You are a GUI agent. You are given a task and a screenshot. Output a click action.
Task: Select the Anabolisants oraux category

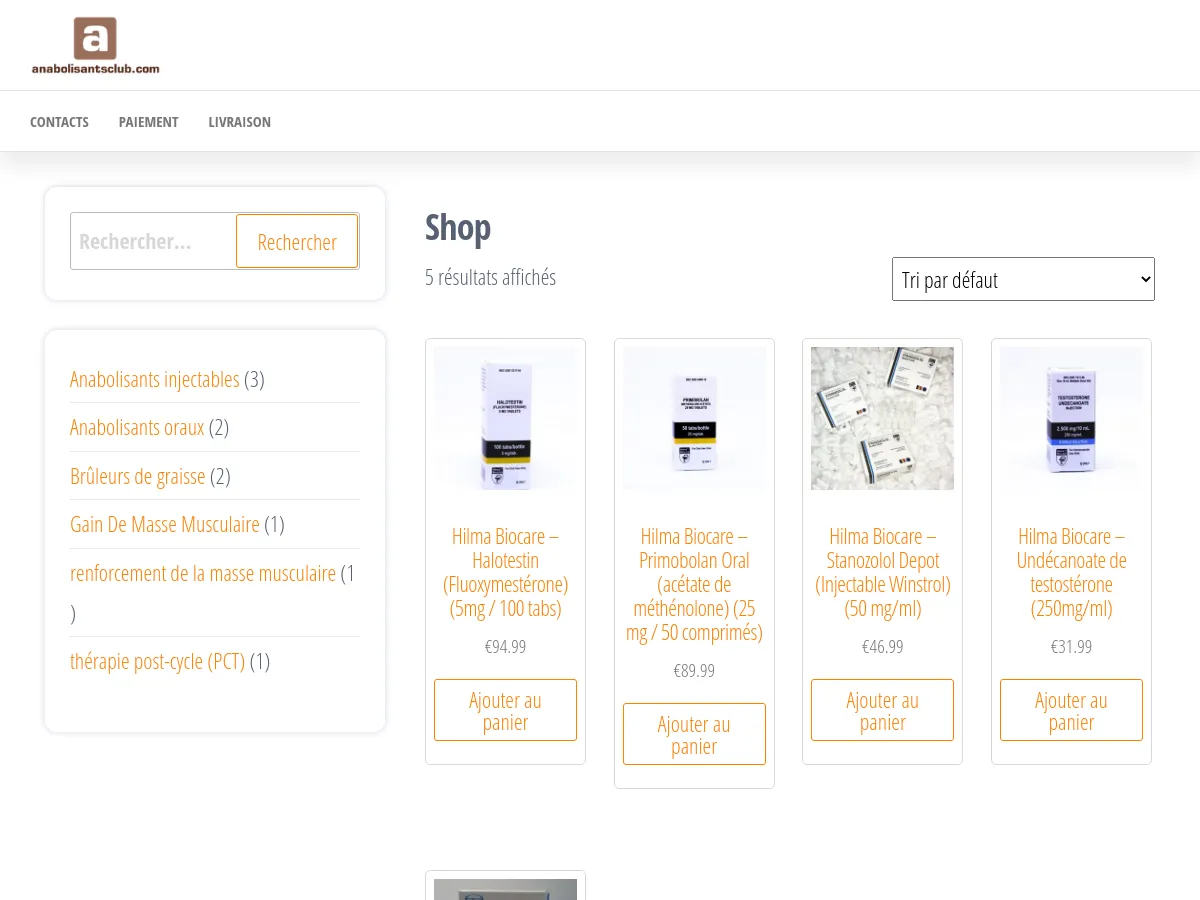click(137, 428)
